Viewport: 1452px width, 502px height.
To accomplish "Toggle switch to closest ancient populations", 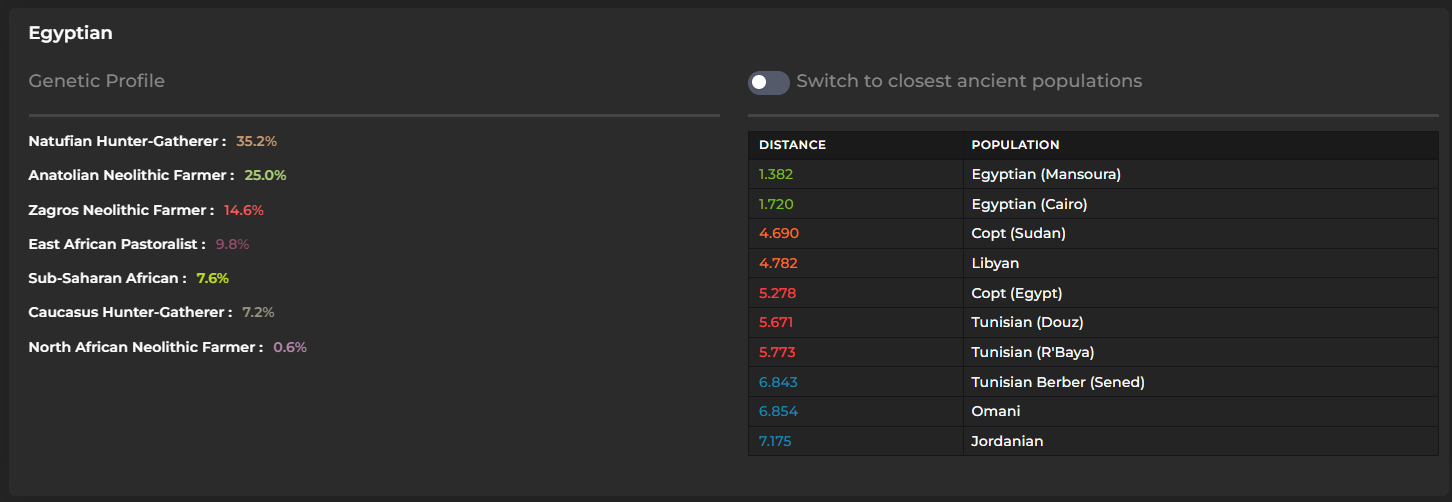I will pyautogui.click(x=768, y=82).
